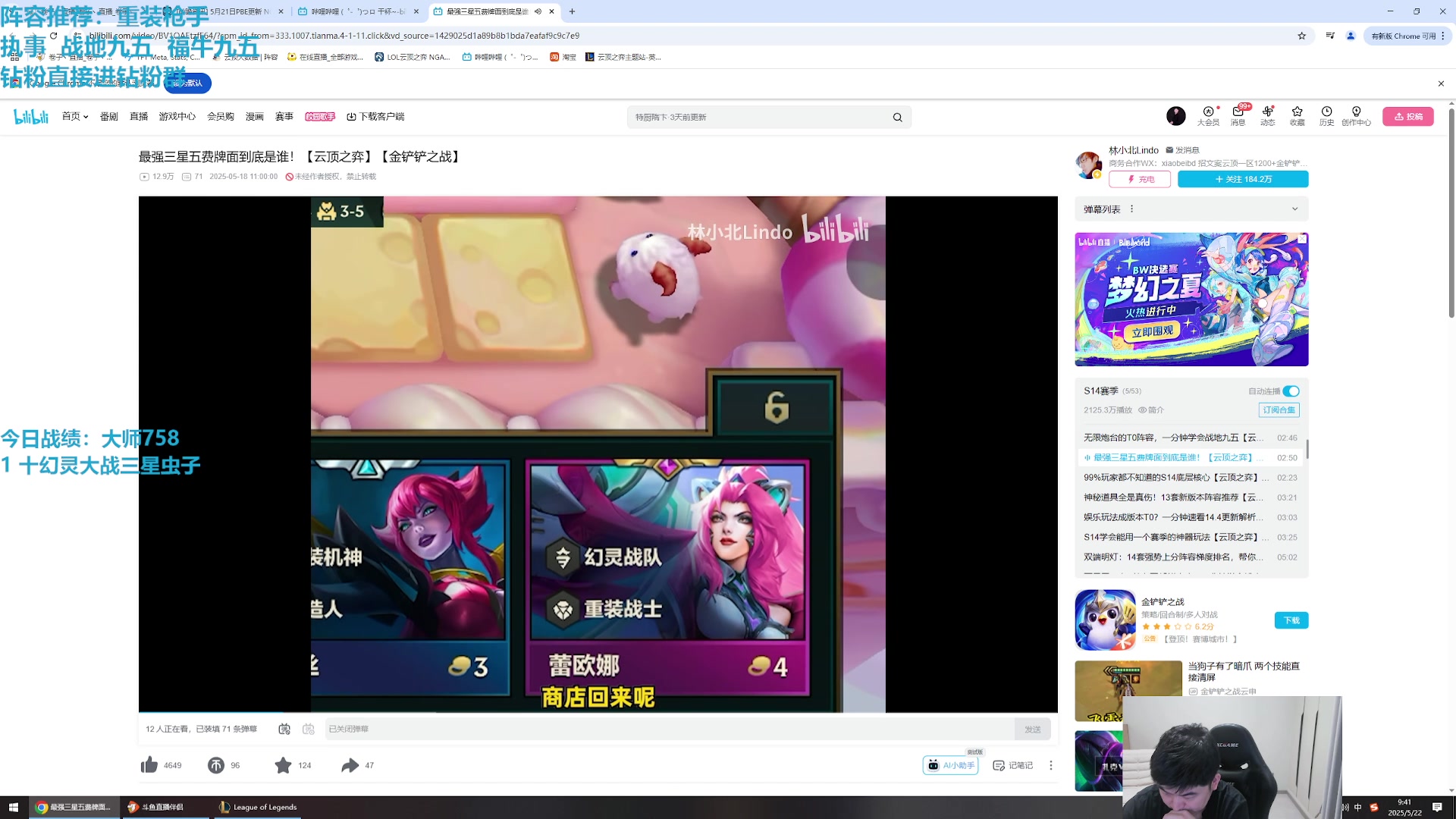
Task: Open 漫画 in navigation
Action: click(x=254, y=116)
